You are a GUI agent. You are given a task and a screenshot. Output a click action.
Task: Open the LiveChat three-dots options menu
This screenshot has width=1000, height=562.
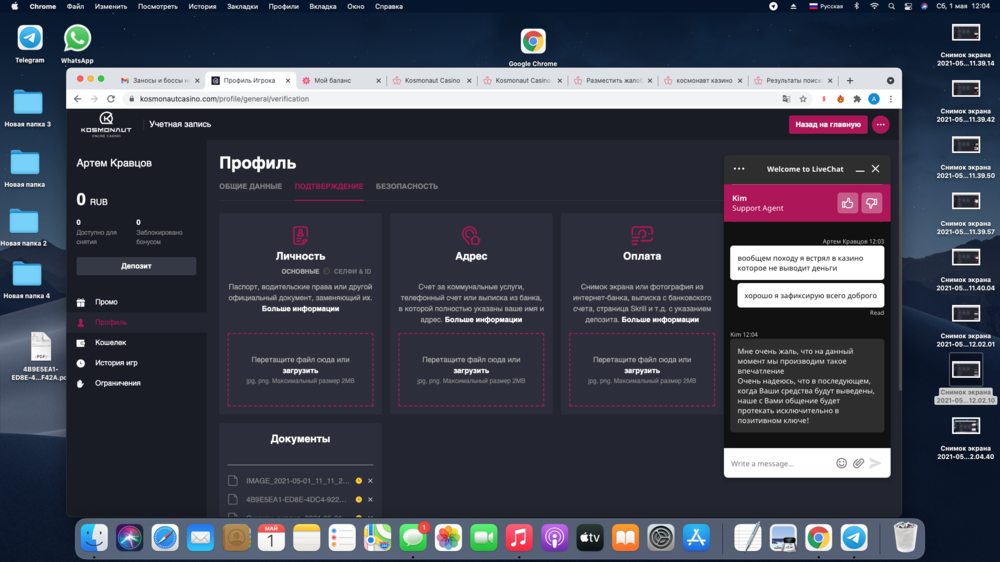point(739,169)
